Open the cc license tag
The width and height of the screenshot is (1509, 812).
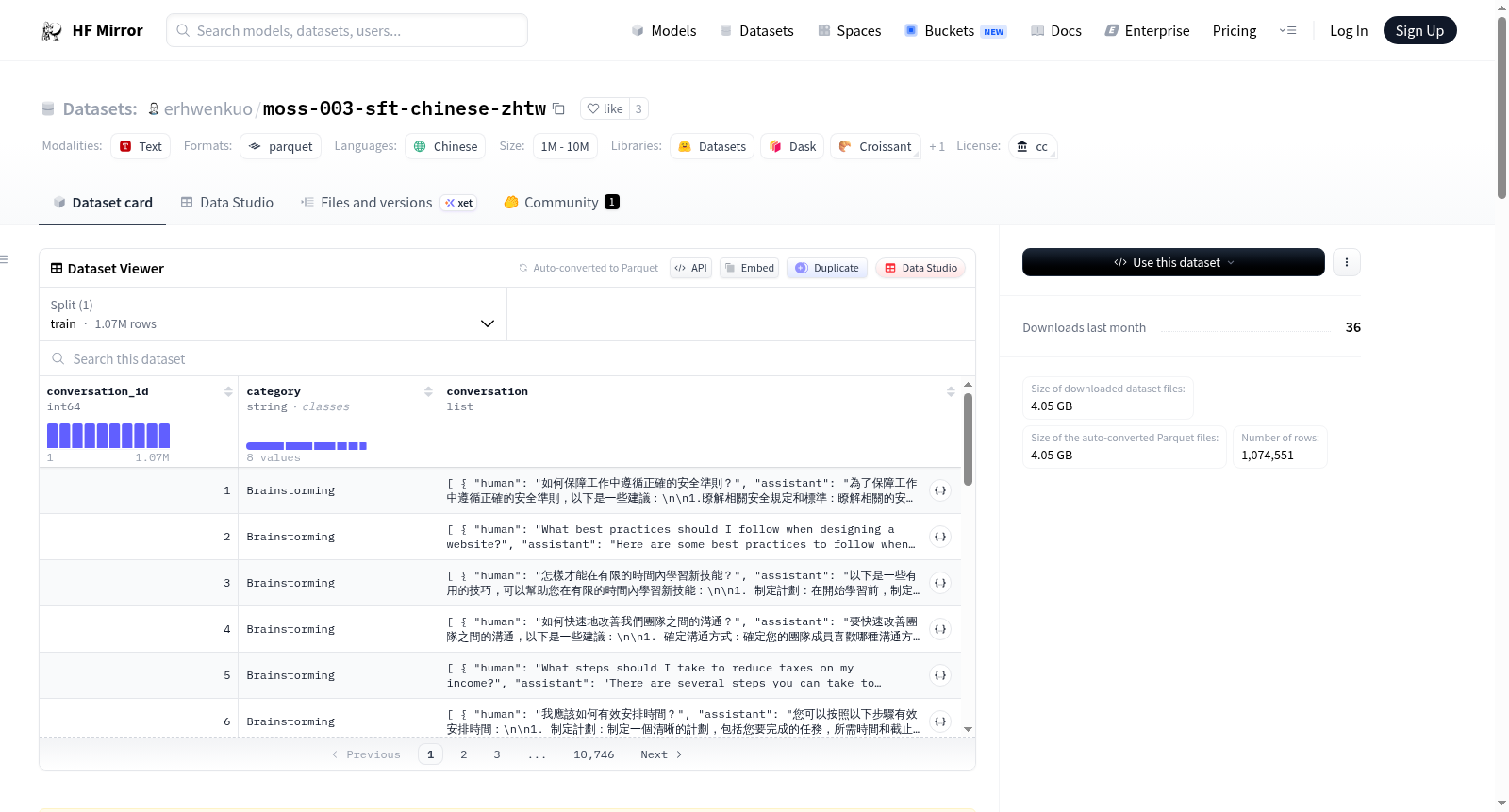(1033, 146)
